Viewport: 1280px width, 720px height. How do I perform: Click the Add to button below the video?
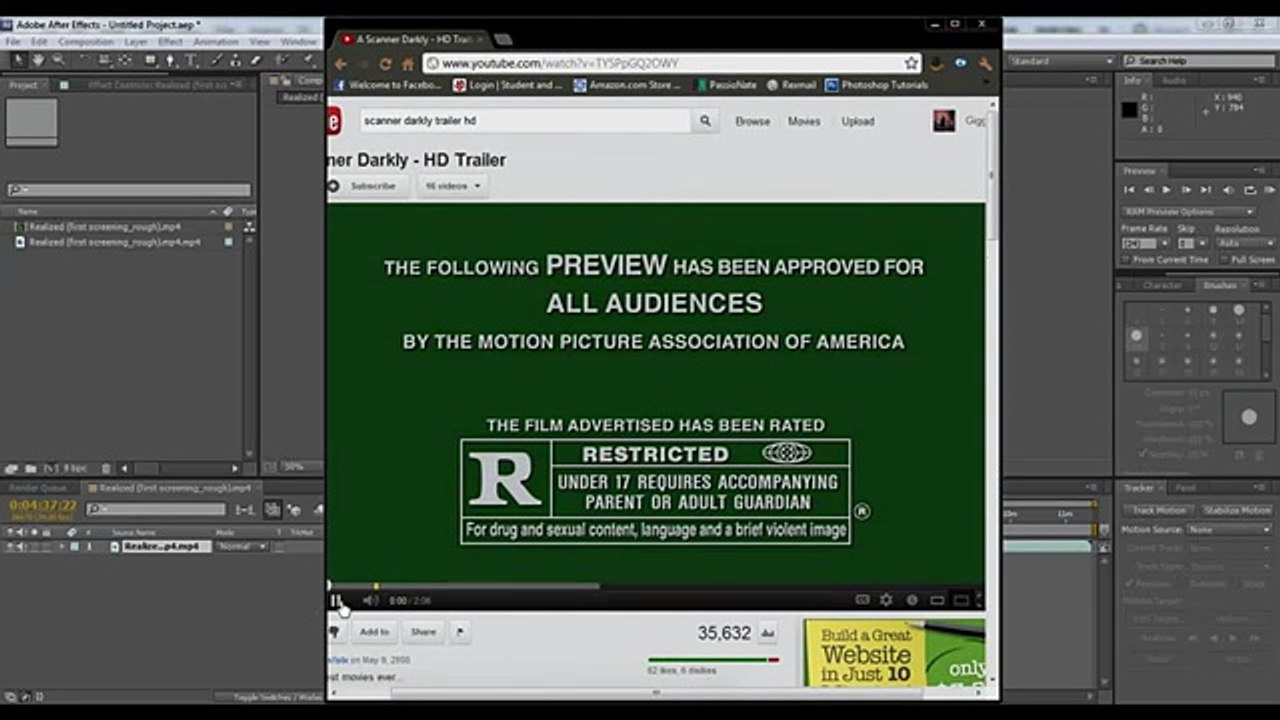tap(375, 632)
